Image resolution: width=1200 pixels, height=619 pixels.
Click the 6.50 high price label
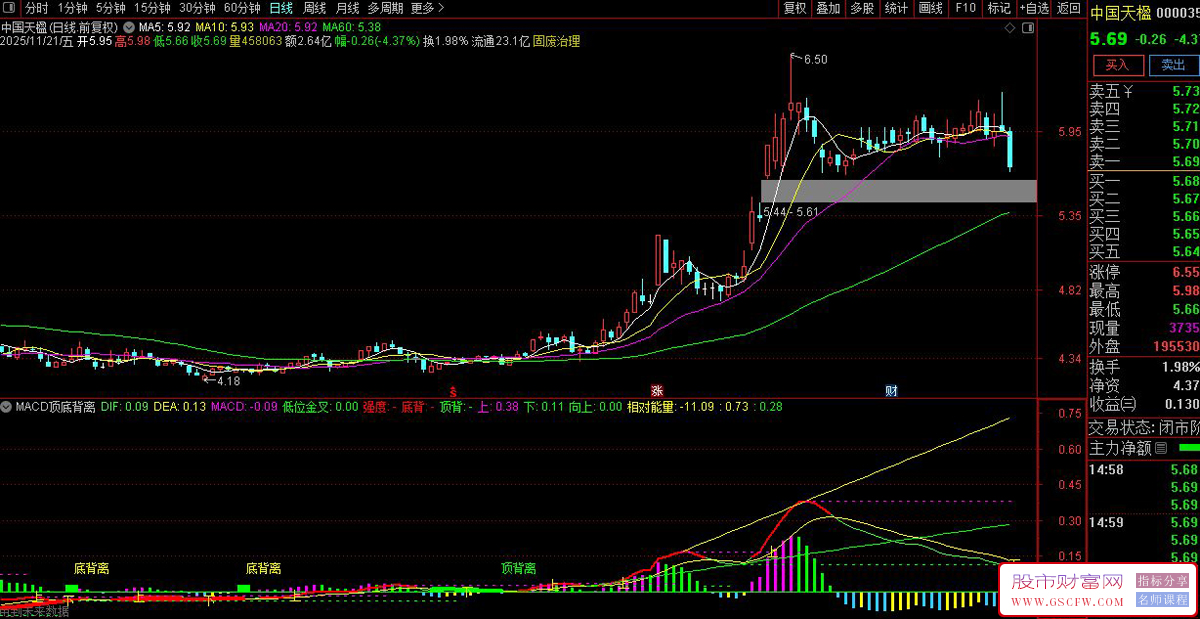click(x=815, y=59)
